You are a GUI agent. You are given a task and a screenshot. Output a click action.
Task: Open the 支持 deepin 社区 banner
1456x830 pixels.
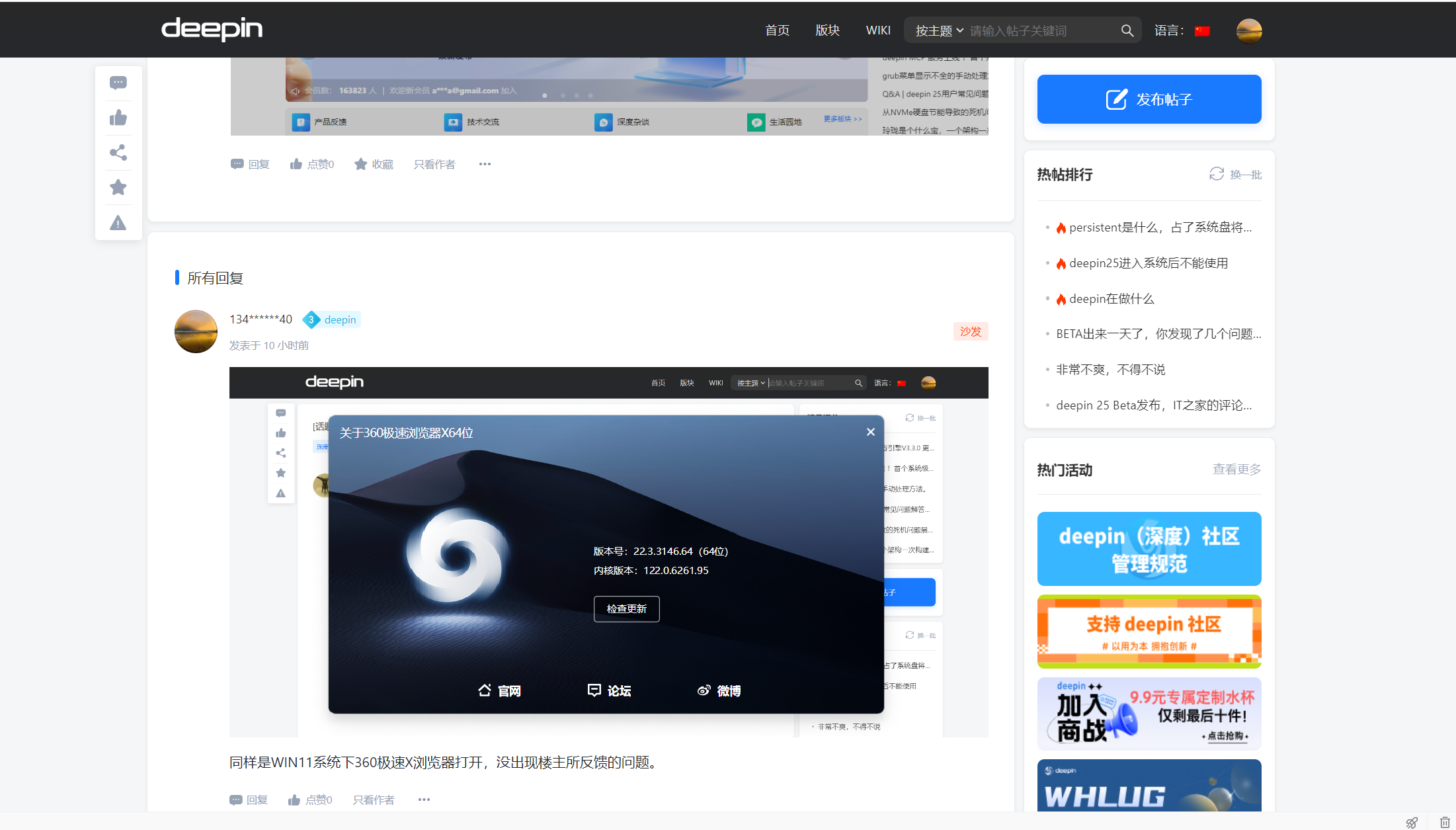1149,632
